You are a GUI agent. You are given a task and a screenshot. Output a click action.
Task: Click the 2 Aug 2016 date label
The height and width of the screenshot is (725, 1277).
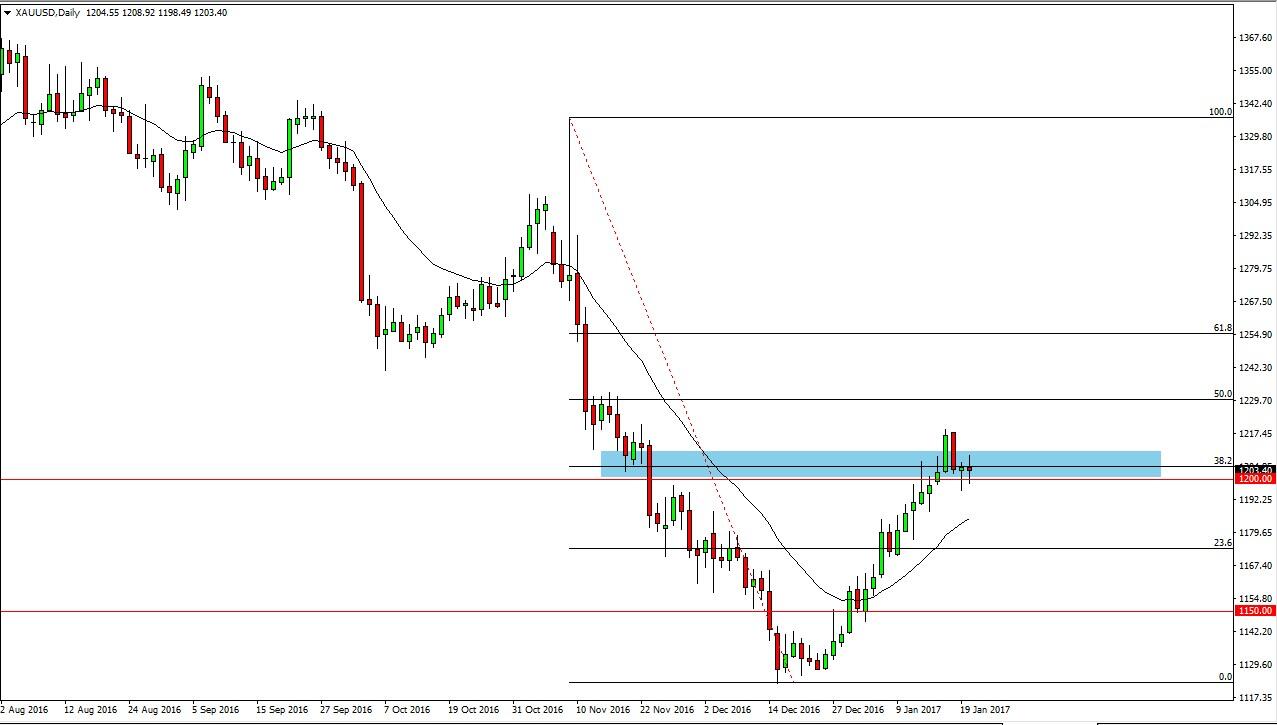pos(27,710)
